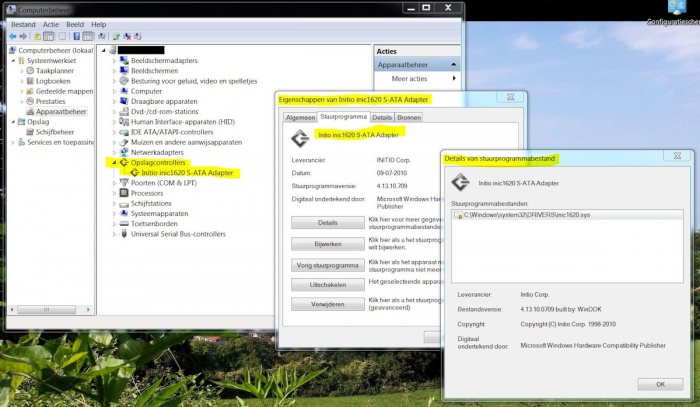Screen dimensions: 700x407
Task: Click the Poorten (COM & LPT) icon
Action: coord(124,183)
